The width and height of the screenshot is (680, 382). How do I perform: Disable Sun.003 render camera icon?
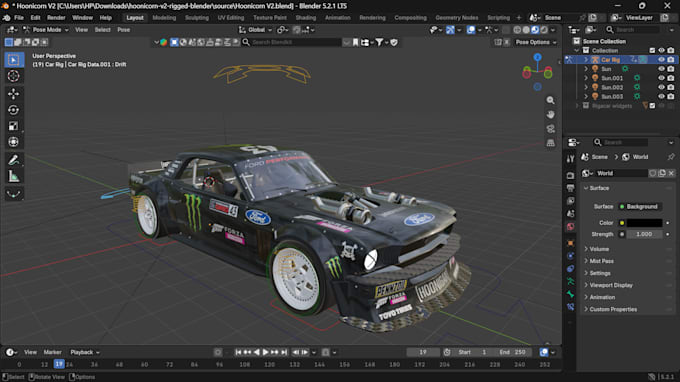click(671, 96)
